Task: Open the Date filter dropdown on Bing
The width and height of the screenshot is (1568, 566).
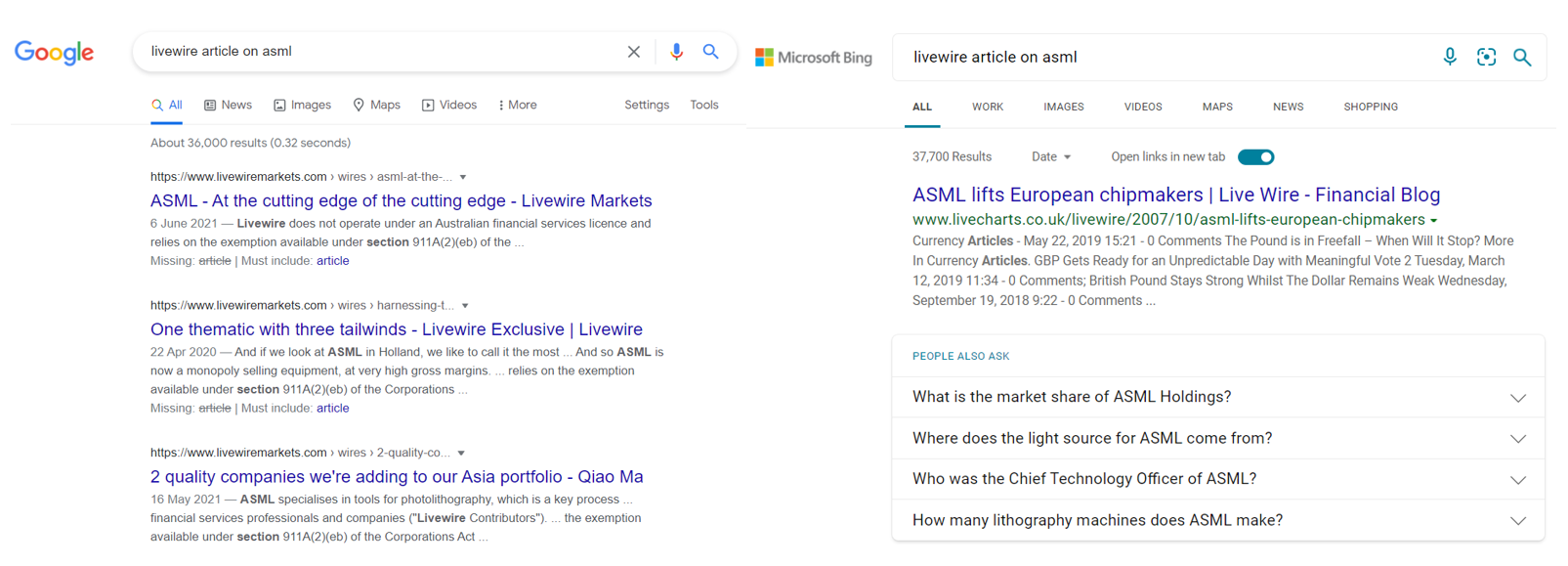Action: 1050,157
